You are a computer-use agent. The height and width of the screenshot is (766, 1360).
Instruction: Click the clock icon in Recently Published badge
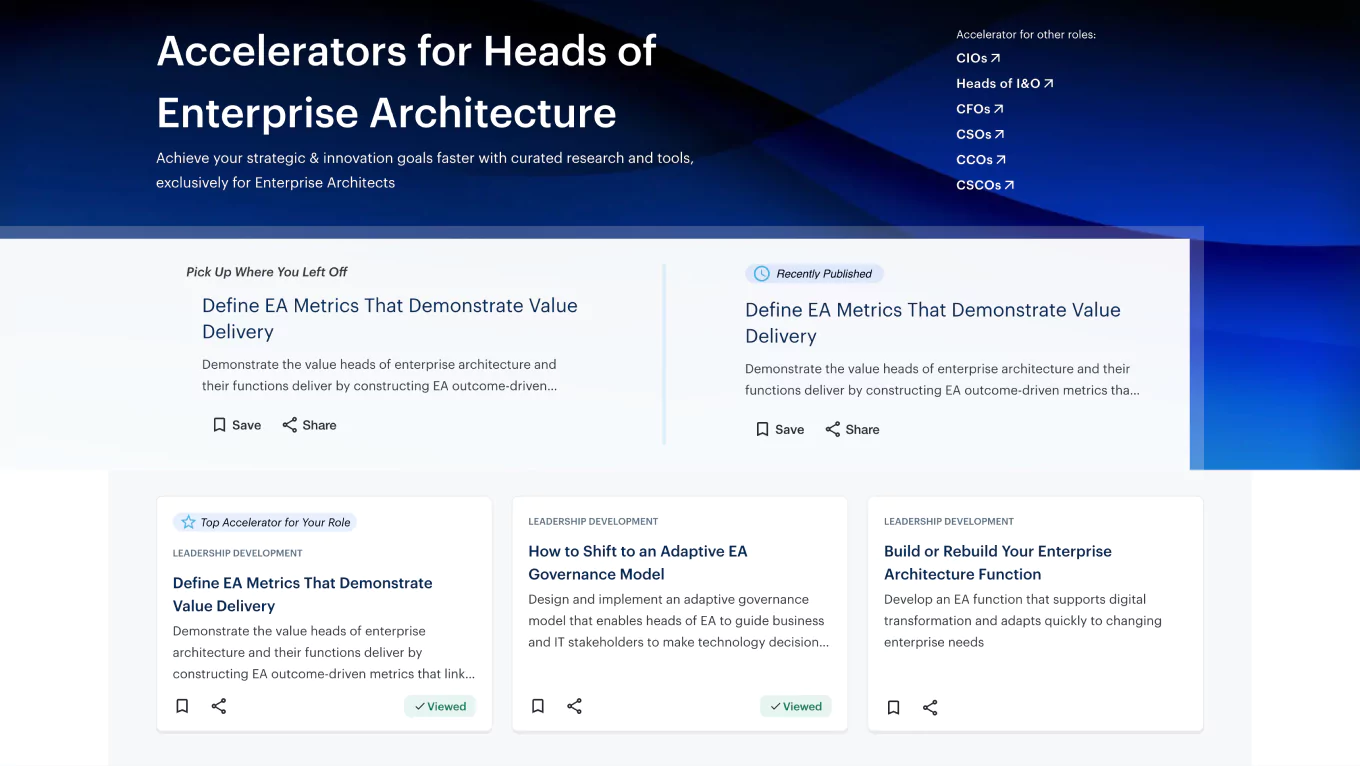pos(762,273)
